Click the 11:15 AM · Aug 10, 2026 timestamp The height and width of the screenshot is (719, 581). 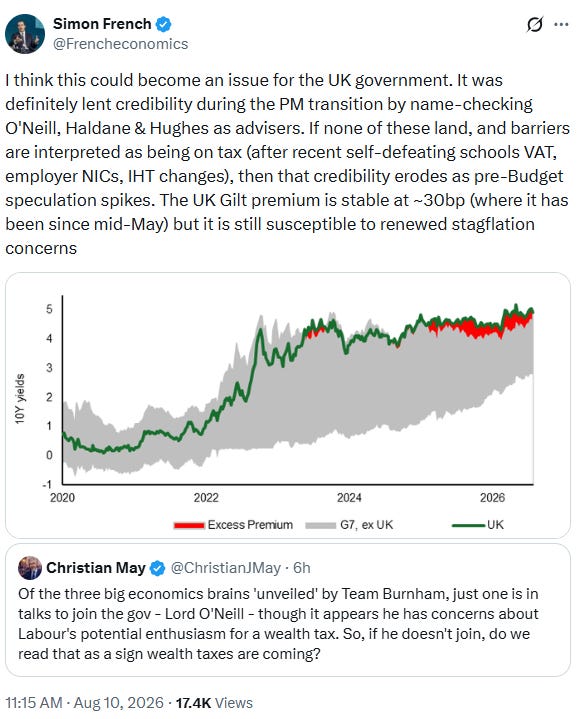point(84,702)
